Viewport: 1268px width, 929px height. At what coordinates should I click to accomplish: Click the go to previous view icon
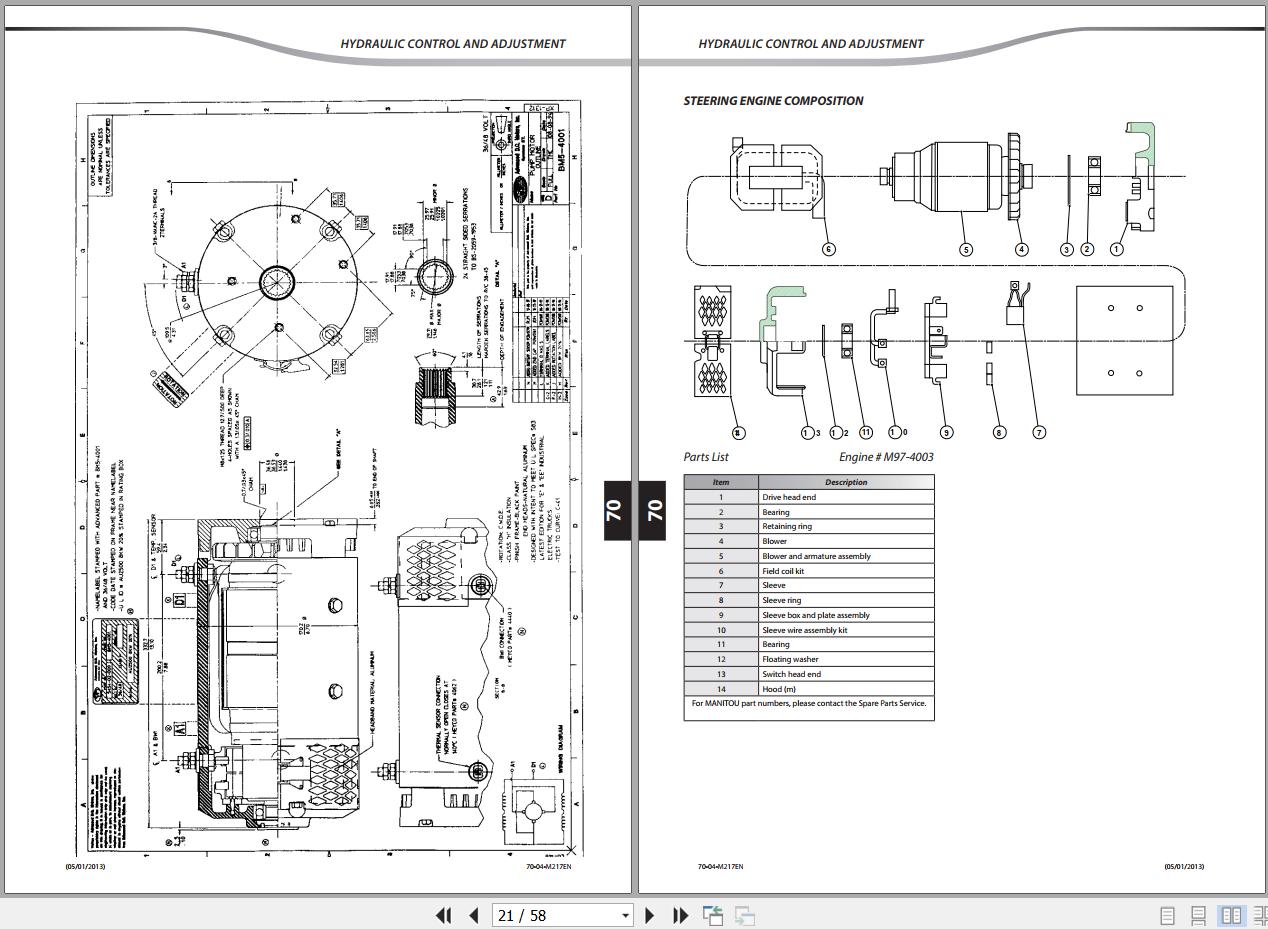pos(713,915)
